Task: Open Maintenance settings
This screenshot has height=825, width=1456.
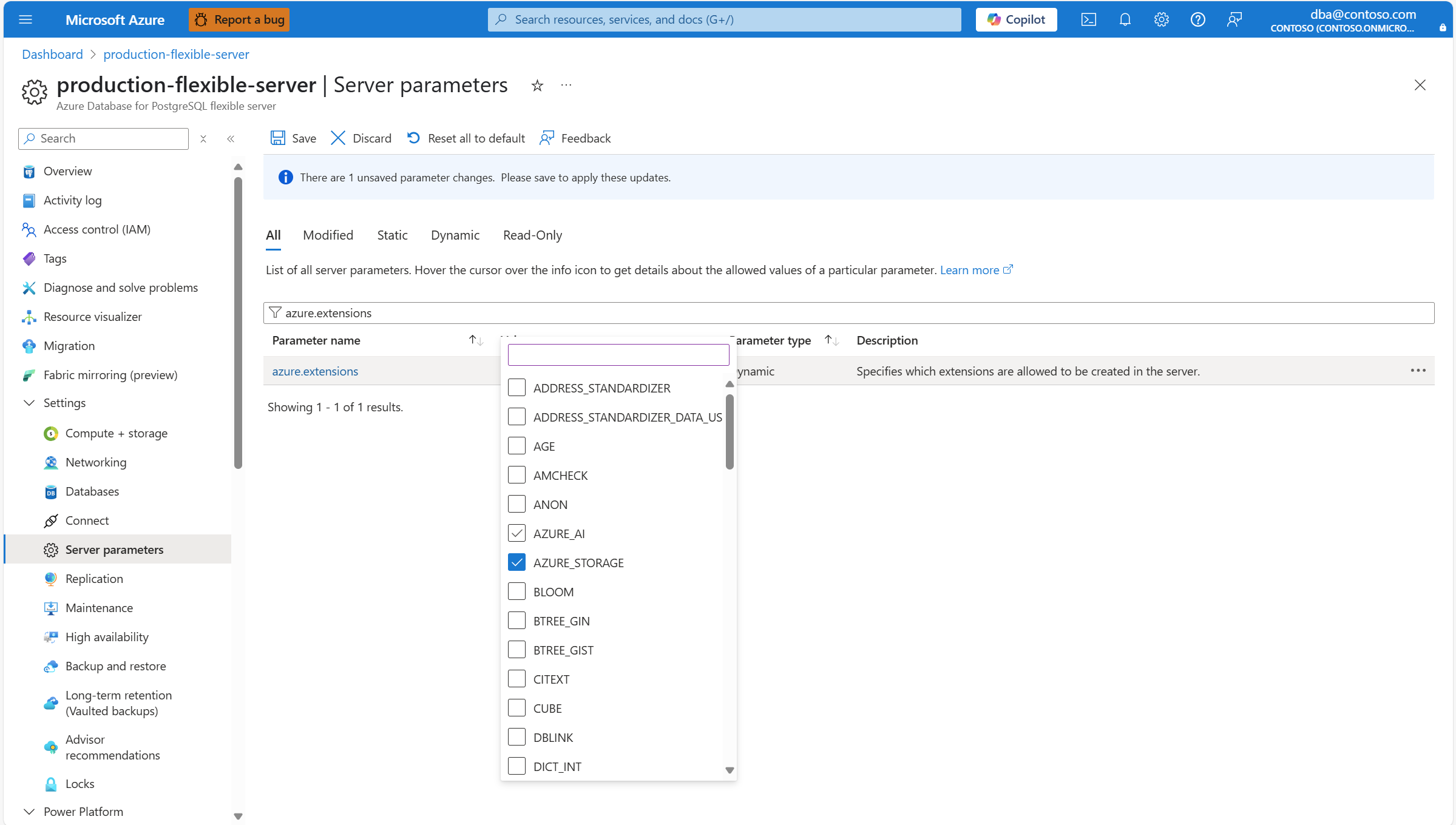Action: (x=98, y=608)
